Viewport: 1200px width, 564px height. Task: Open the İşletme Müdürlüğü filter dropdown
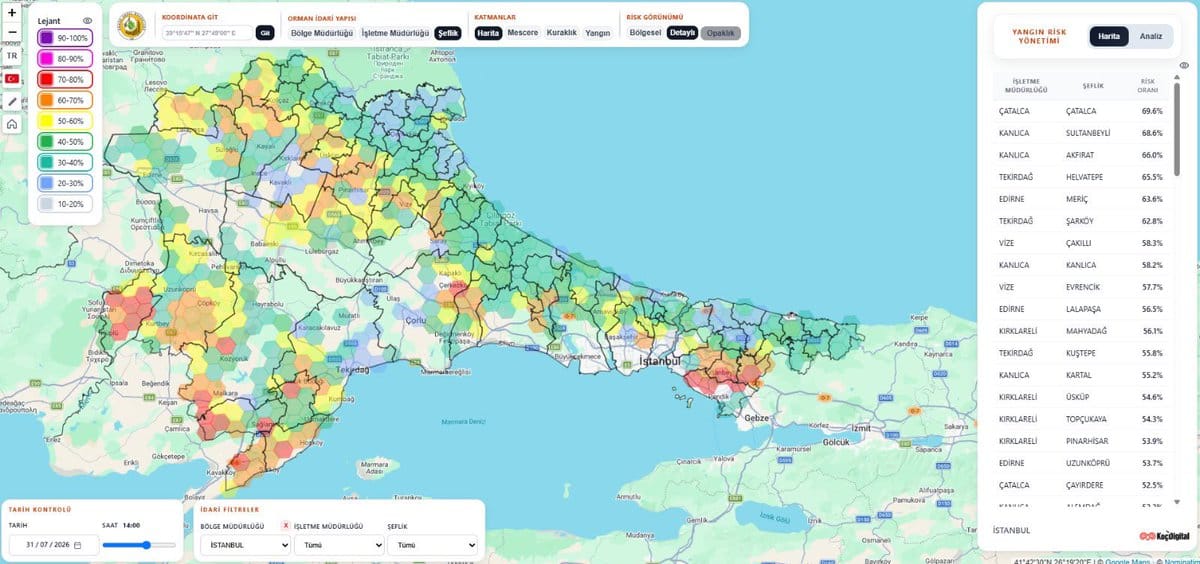[339, 545]
